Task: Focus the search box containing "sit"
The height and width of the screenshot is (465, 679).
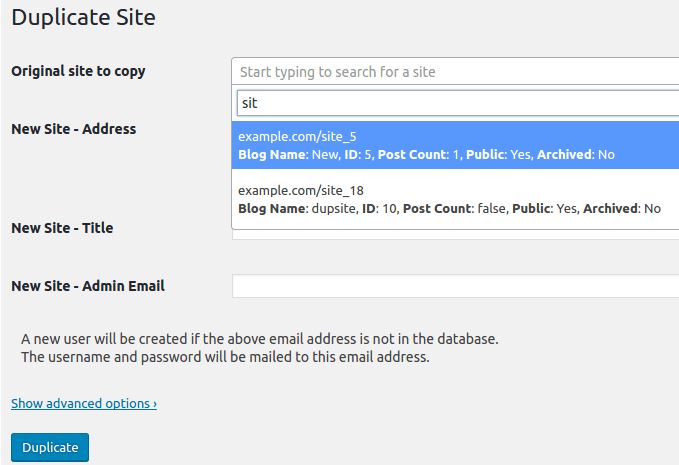Action: pos(458,103)
